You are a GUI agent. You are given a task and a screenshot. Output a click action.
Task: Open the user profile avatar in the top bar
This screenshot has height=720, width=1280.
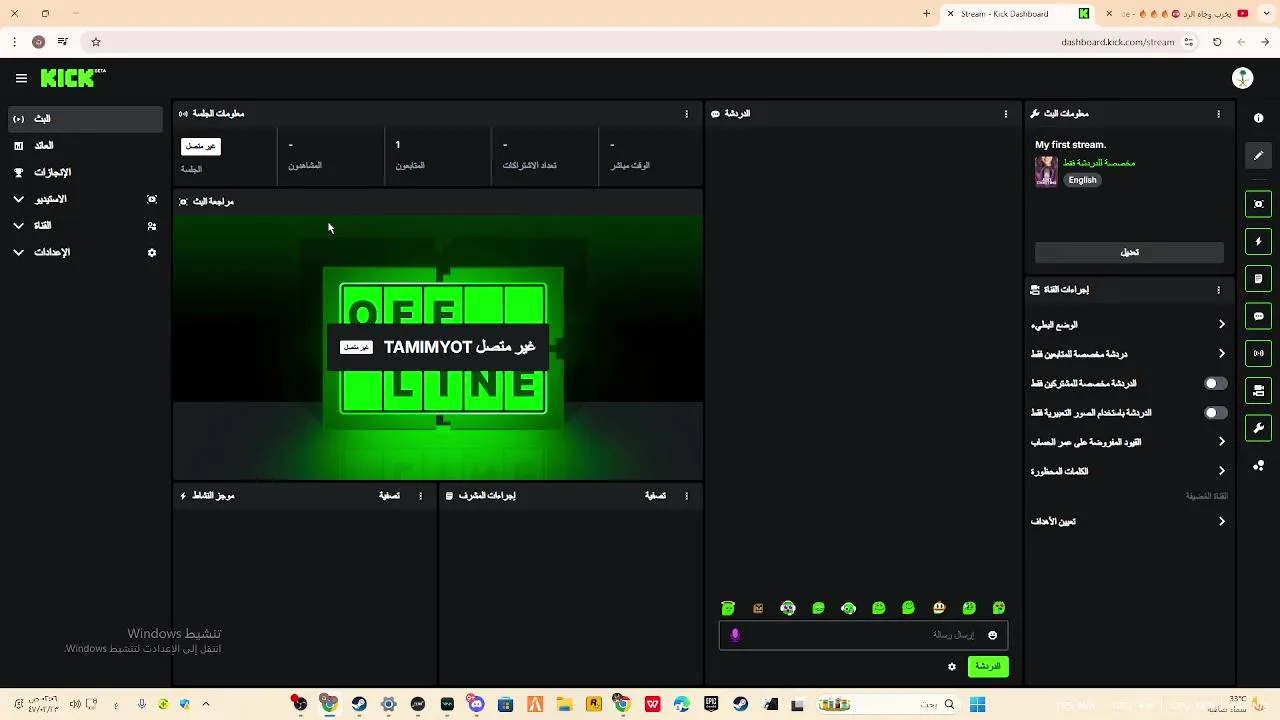(x=1242, y=78)
